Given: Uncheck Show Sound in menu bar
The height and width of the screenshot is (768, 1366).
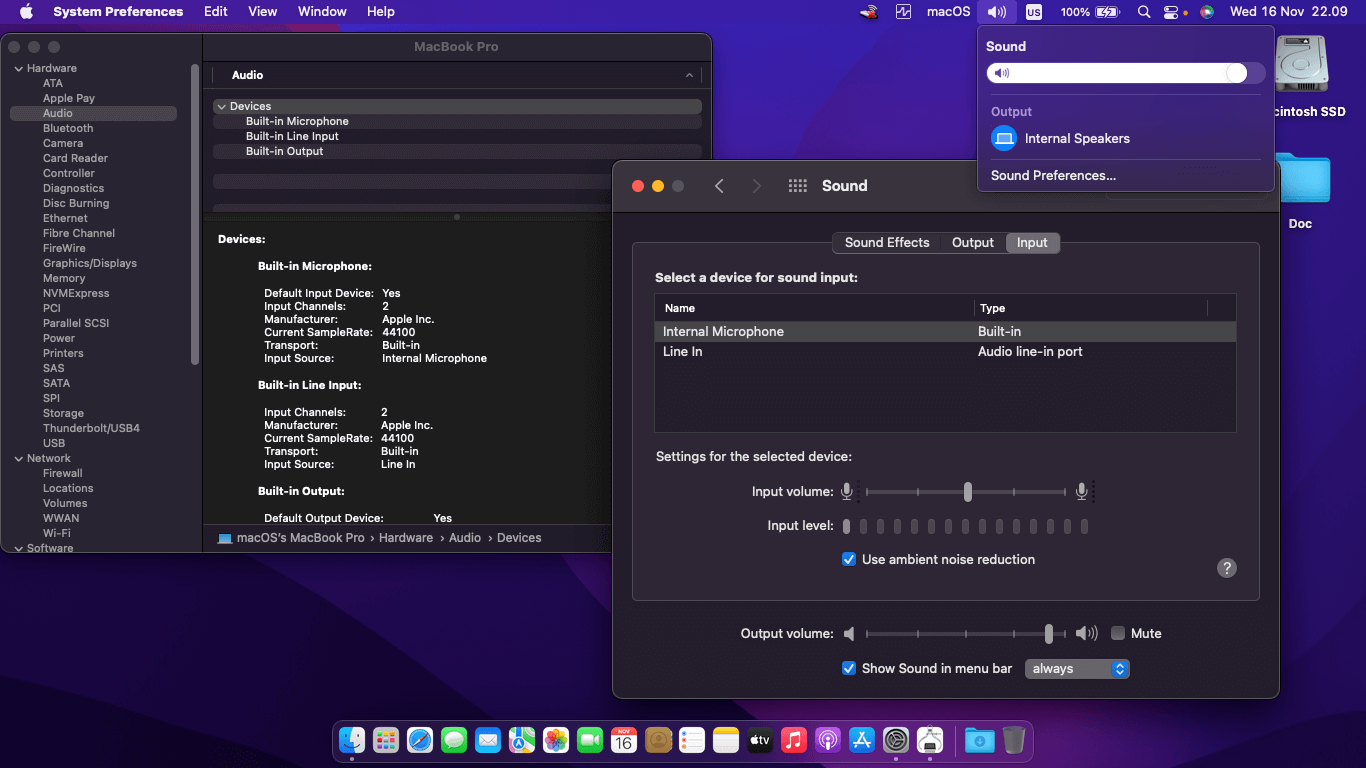Looking at the screenshot, I should pyautogui.click(x=849, y=669).
